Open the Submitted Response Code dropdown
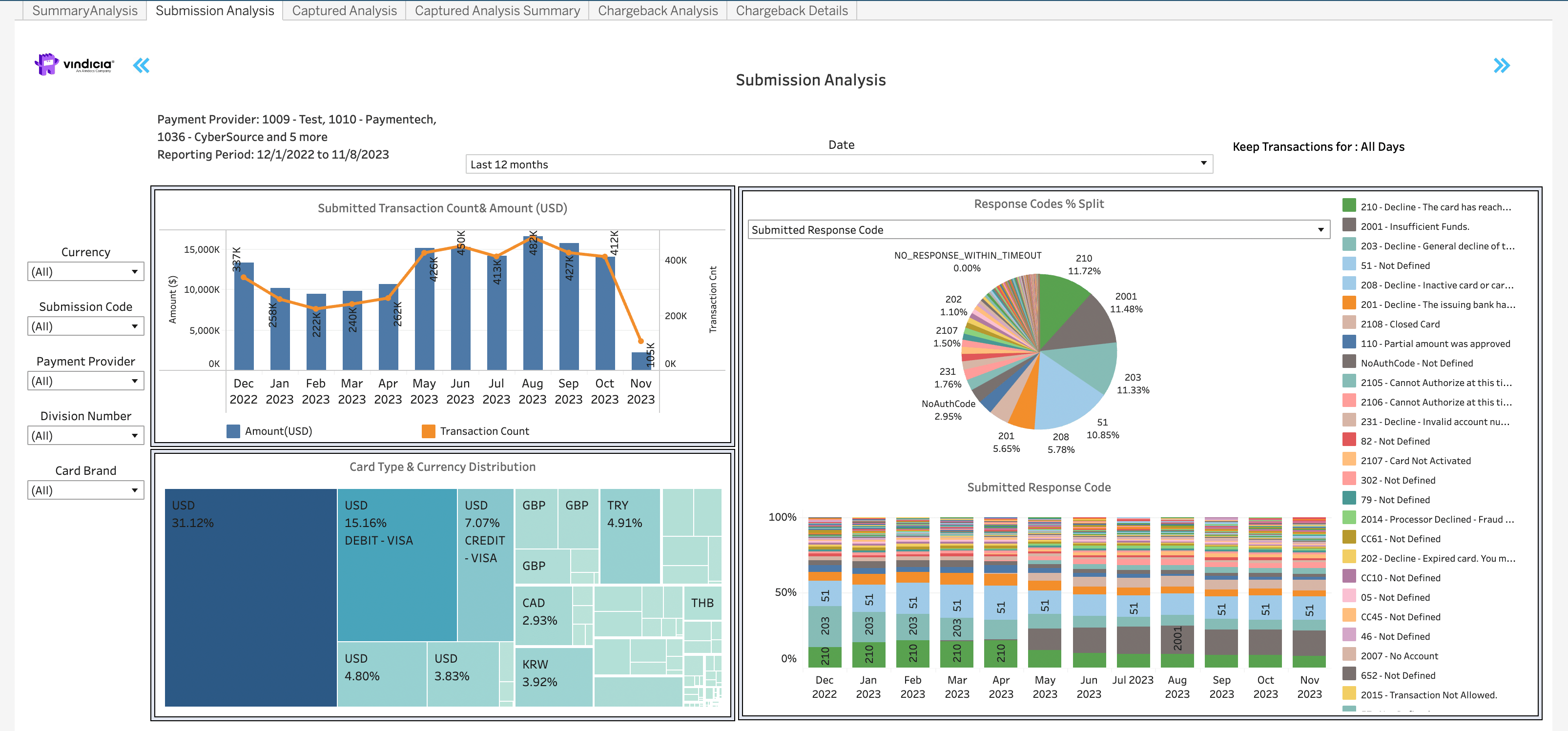Image resolution: width=1568 pixels, height=731 pixels. click(1038, 229)
